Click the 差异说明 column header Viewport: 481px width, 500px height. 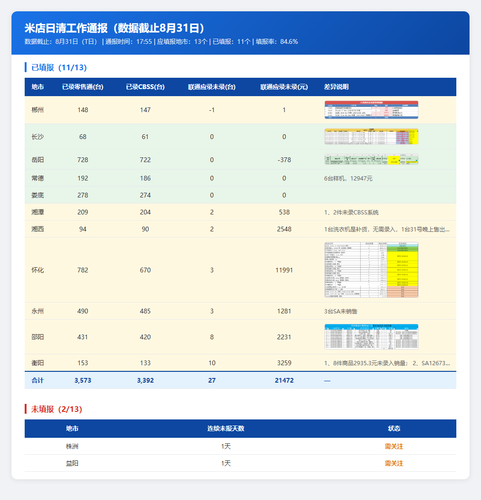pos(336,87)
